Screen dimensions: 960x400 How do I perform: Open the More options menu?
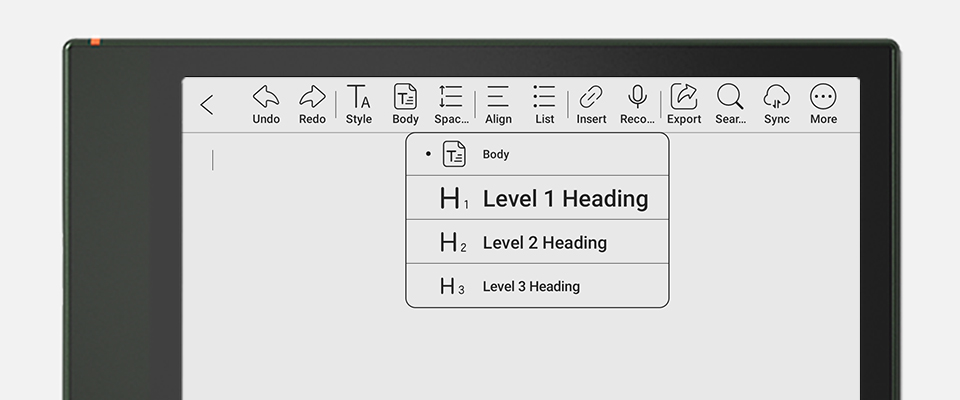click(x=823, y=105)
